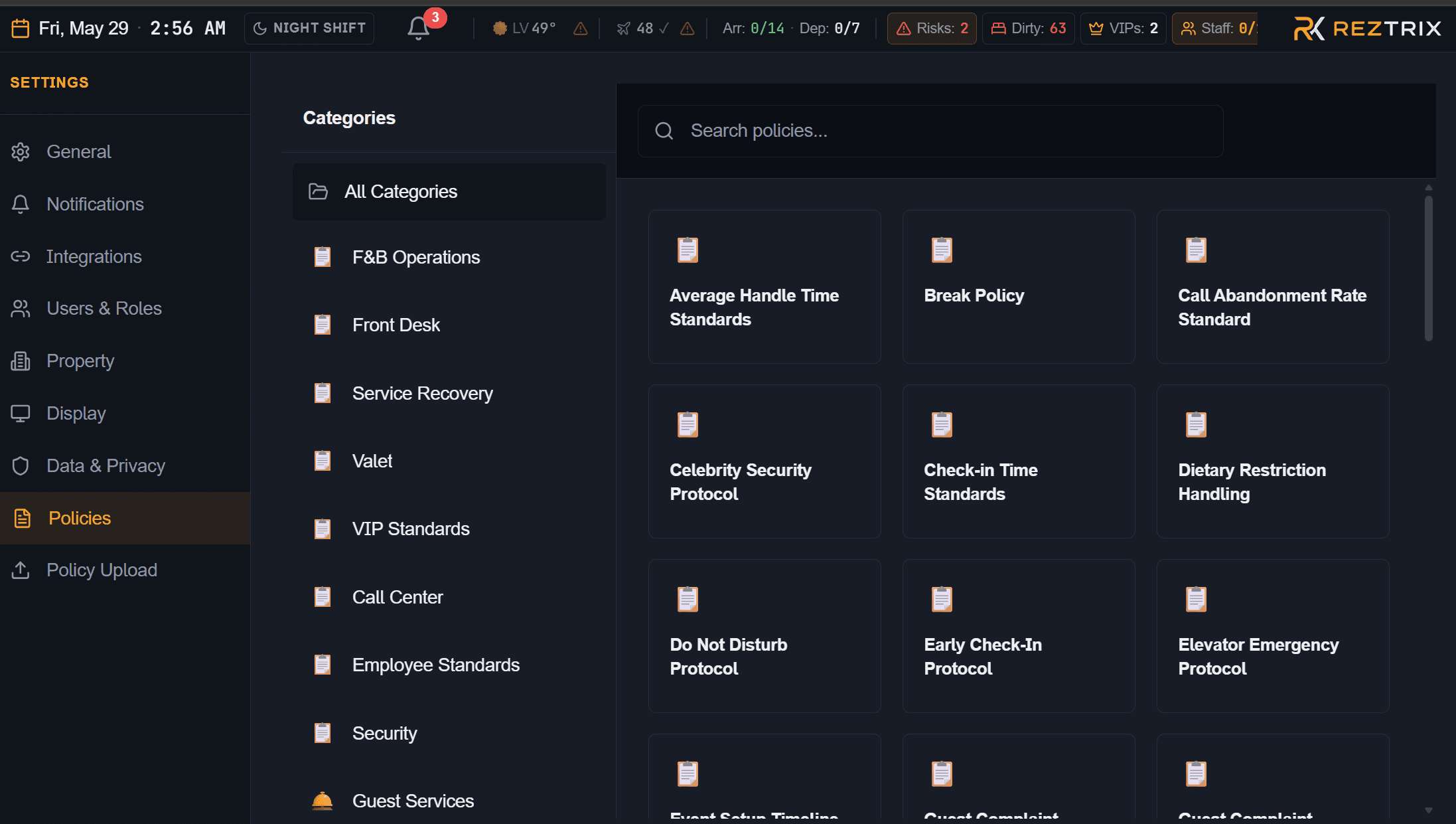The height and width of the screenshot is (824, 1456).
Task: Click the Guest Services bell icon
Action: click(323, 801)
